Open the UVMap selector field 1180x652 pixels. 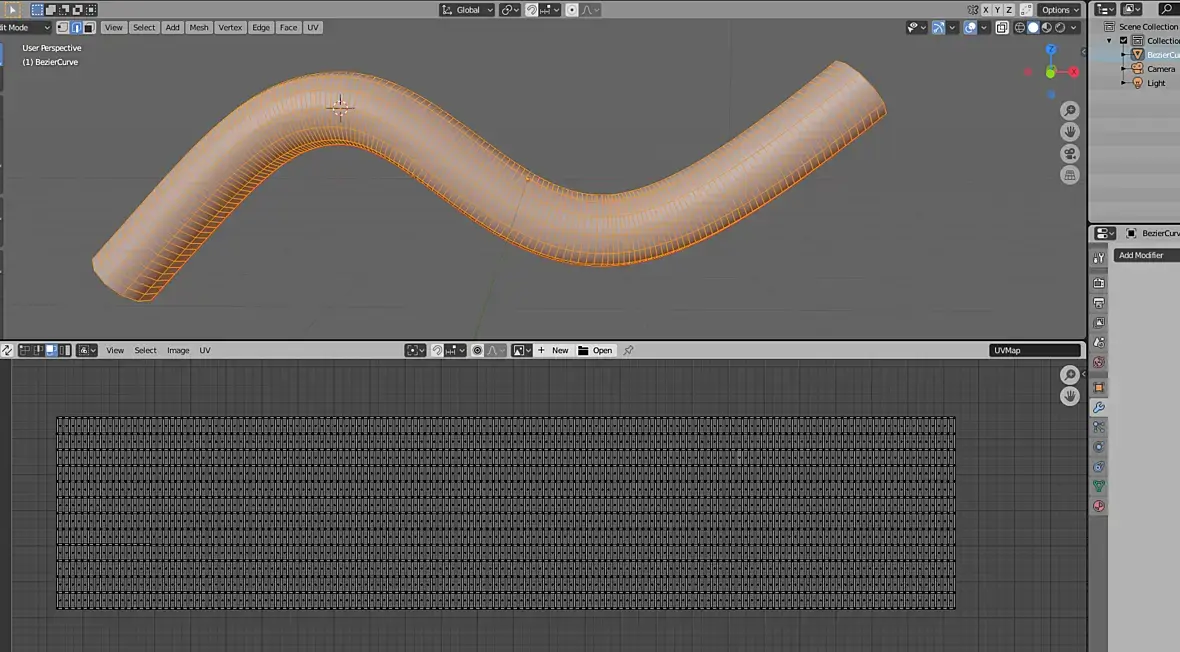click(1035, 350)
